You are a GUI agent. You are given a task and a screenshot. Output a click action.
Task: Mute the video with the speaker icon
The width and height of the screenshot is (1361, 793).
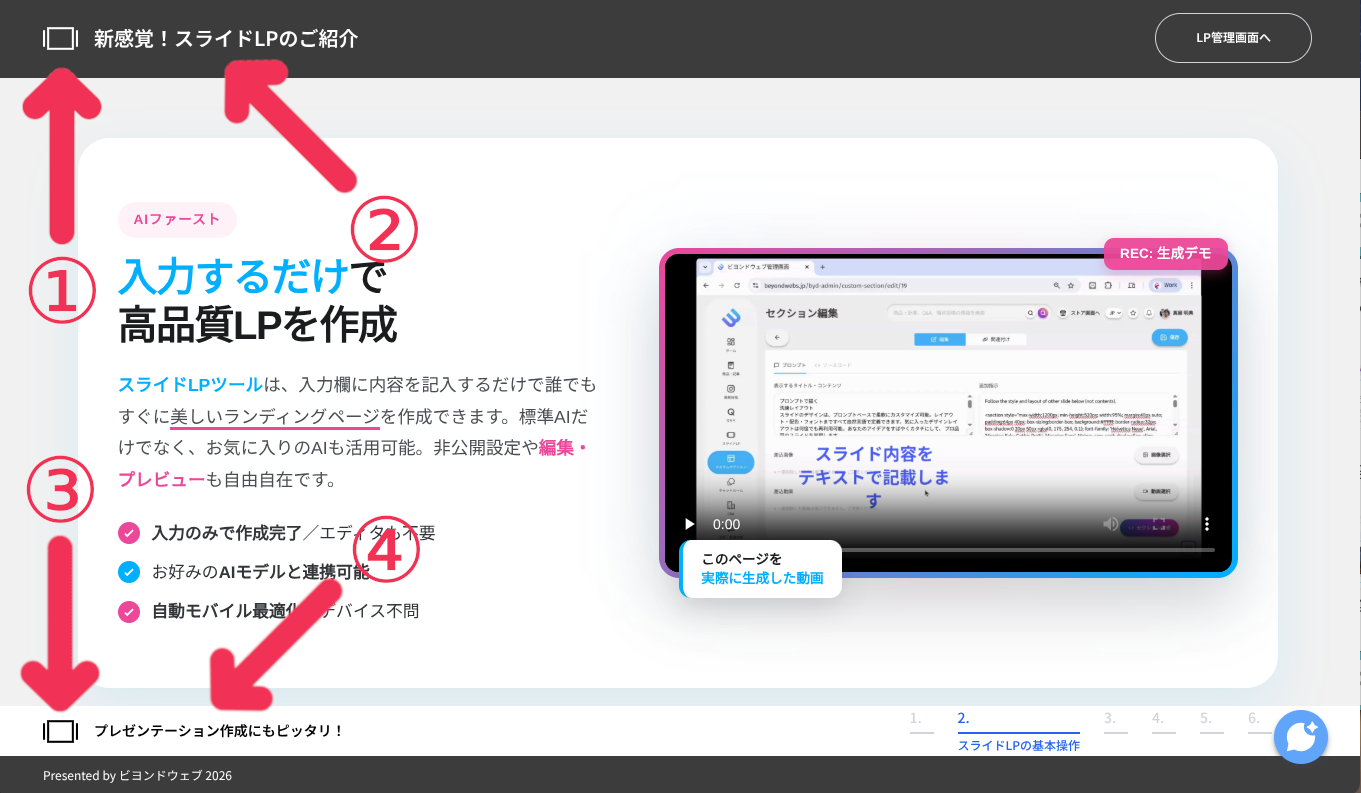pyautogui.click(x=1110, y=524)
